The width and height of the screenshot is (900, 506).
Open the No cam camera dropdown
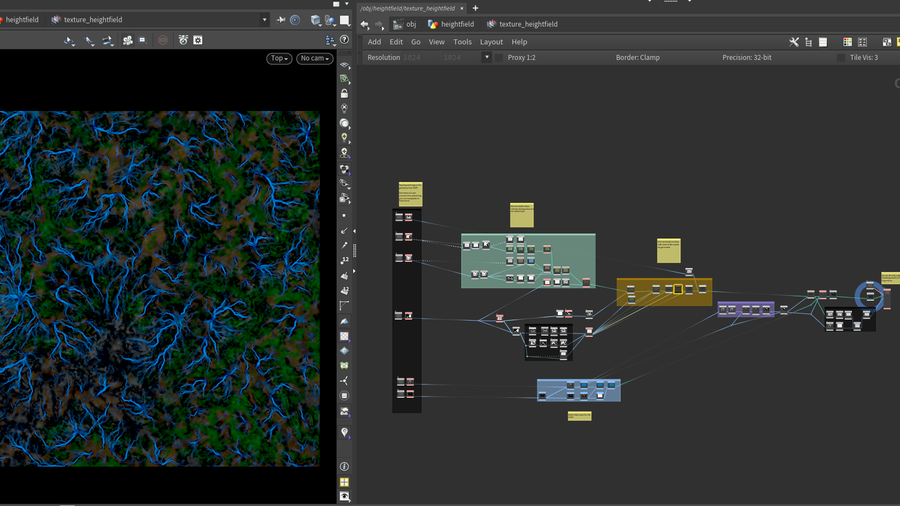[x=314, y=58]
